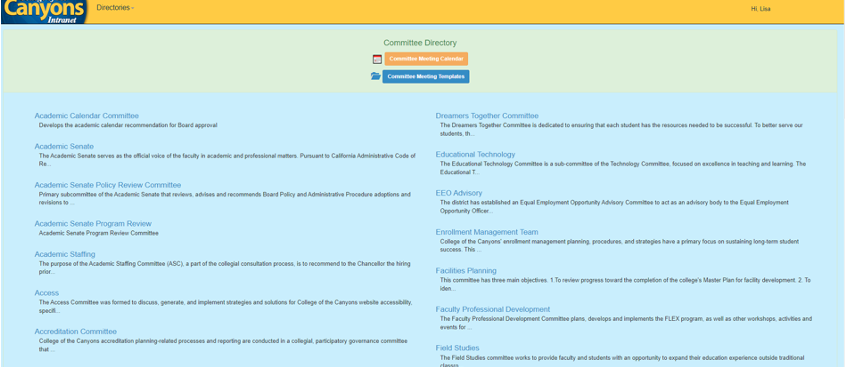This screenshot has width=845, height=367.
Task: Click description text 'Academic Senate Program Review Committee'
Action: (x=99, y=233)
